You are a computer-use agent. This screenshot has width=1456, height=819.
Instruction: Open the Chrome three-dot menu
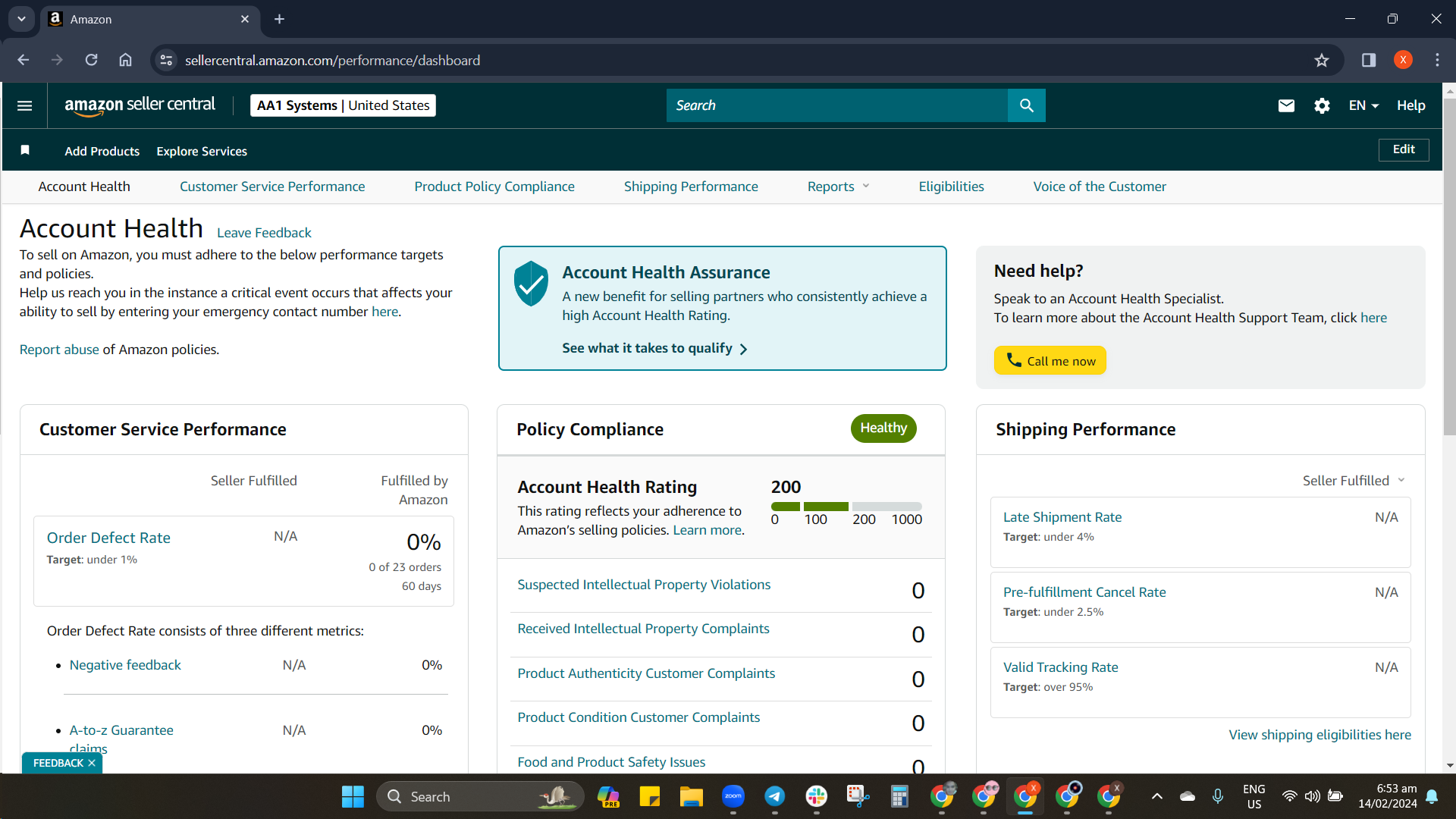(1437, 60)
